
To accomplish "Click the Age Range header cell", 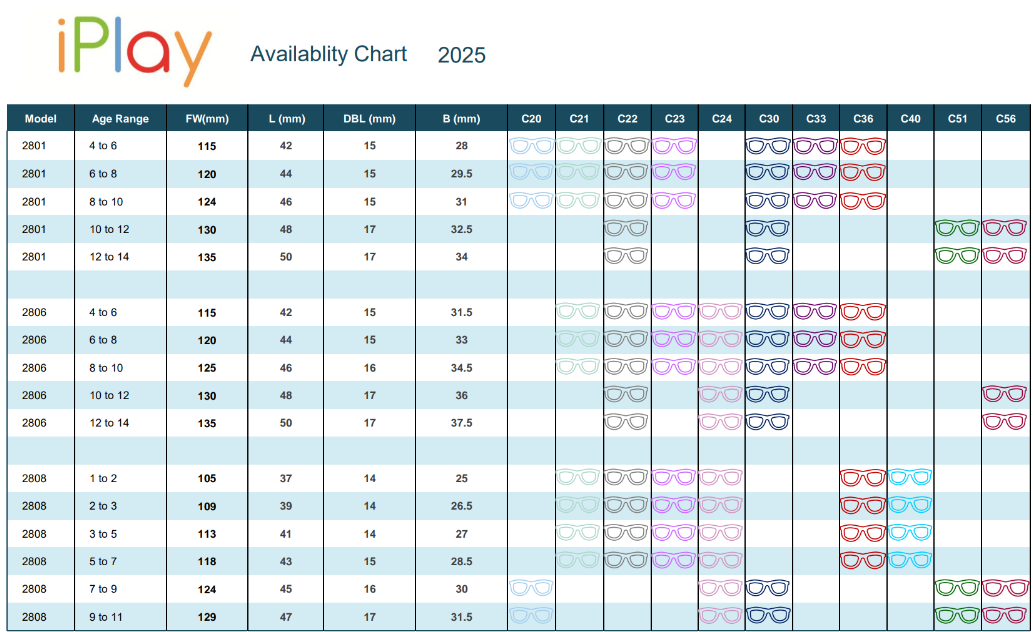I will coord(120,118).
